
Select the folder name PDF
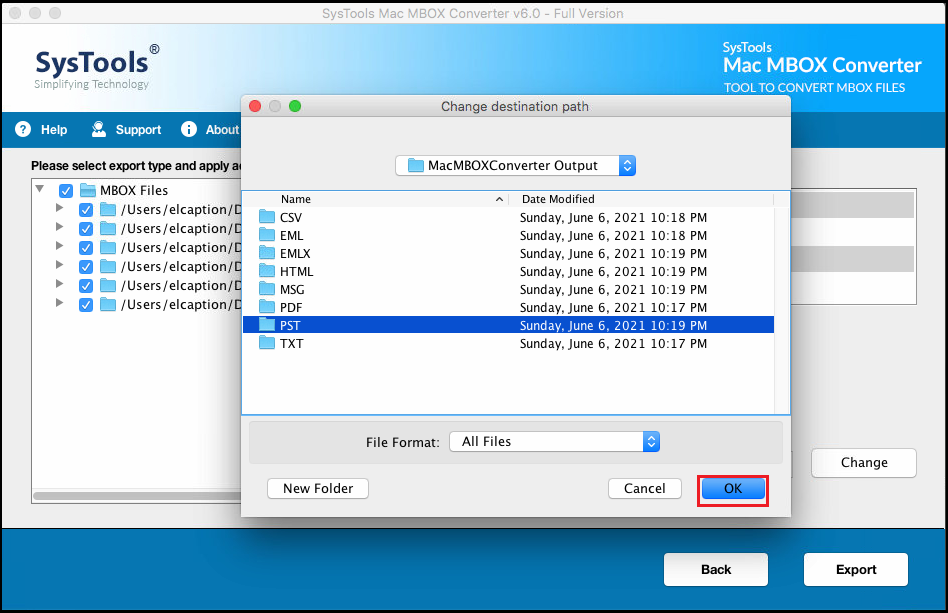pos(291,308)
